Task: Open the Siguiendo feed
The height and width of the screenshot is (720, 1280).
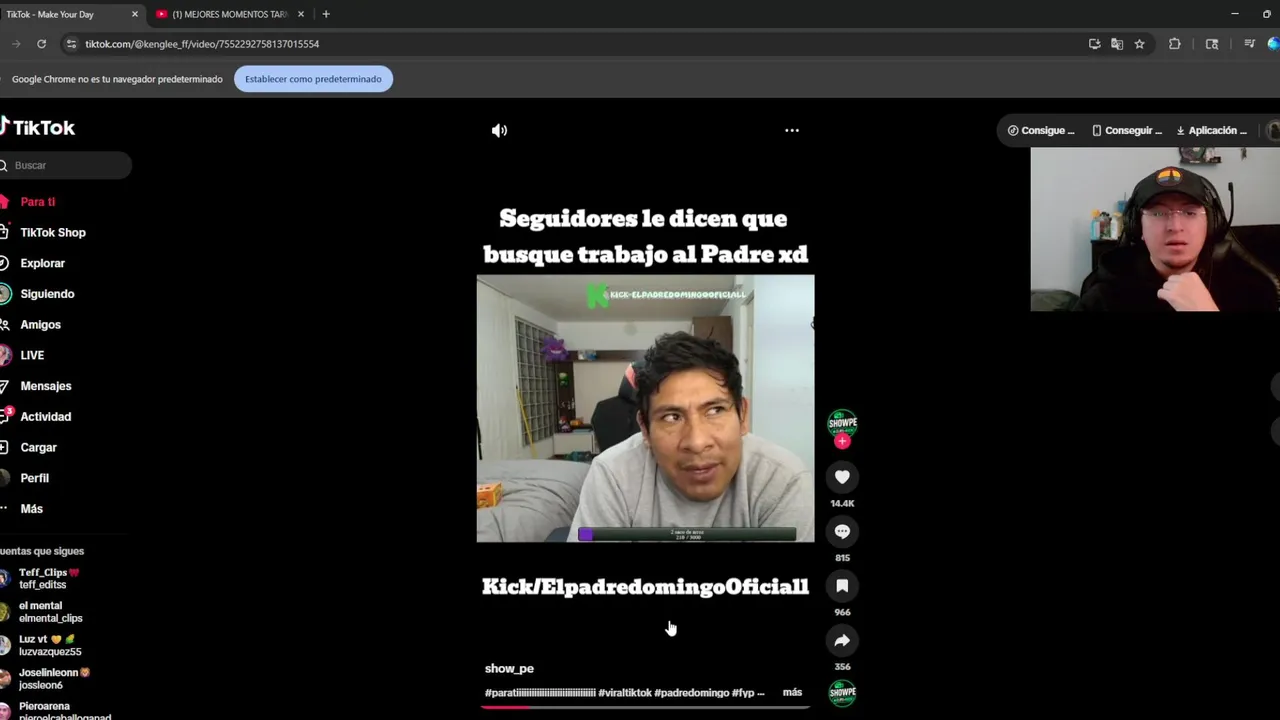Action: tap(47, 294)
